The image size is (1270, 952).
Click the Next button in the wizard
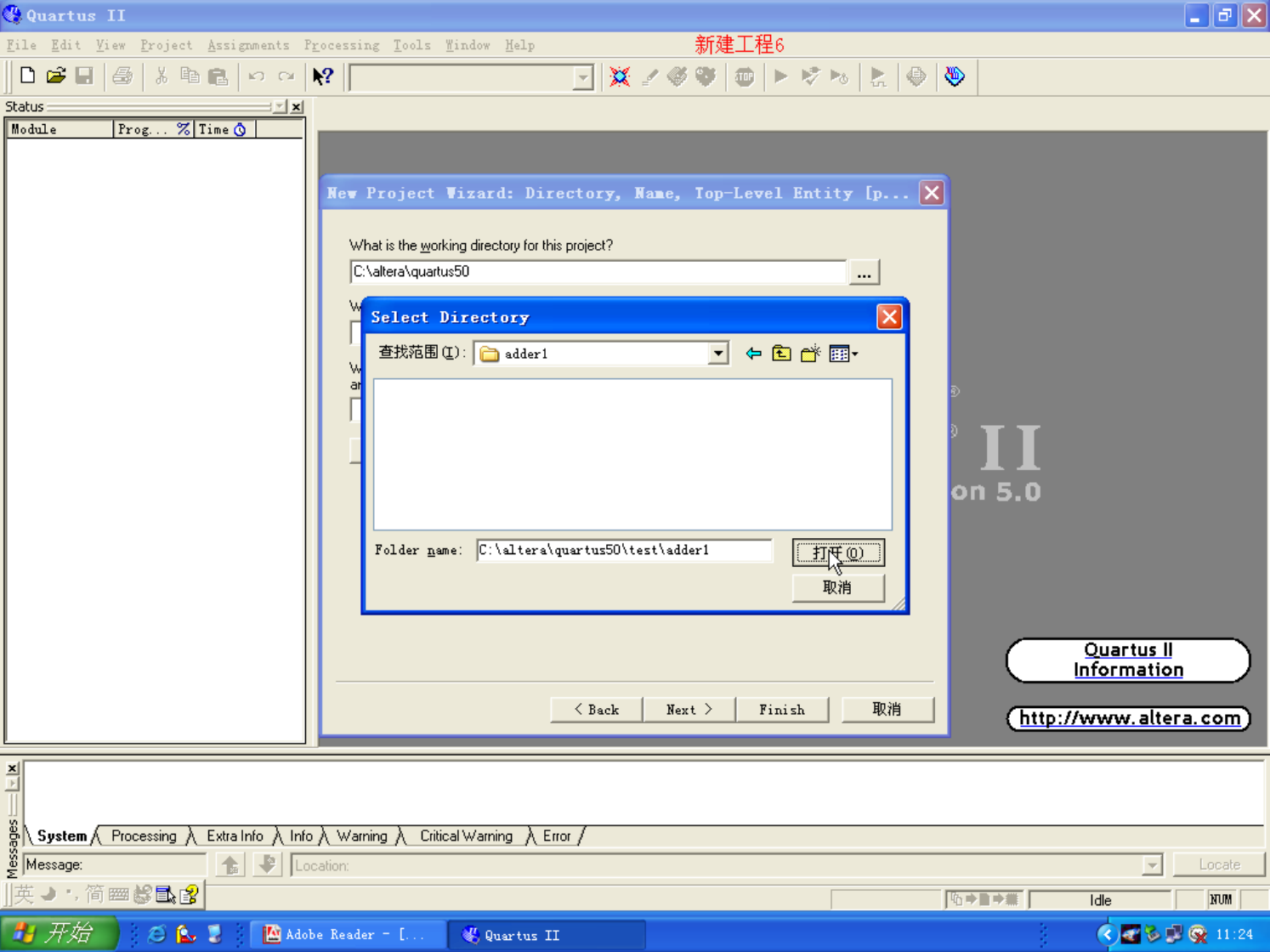(x=689, y=710)
